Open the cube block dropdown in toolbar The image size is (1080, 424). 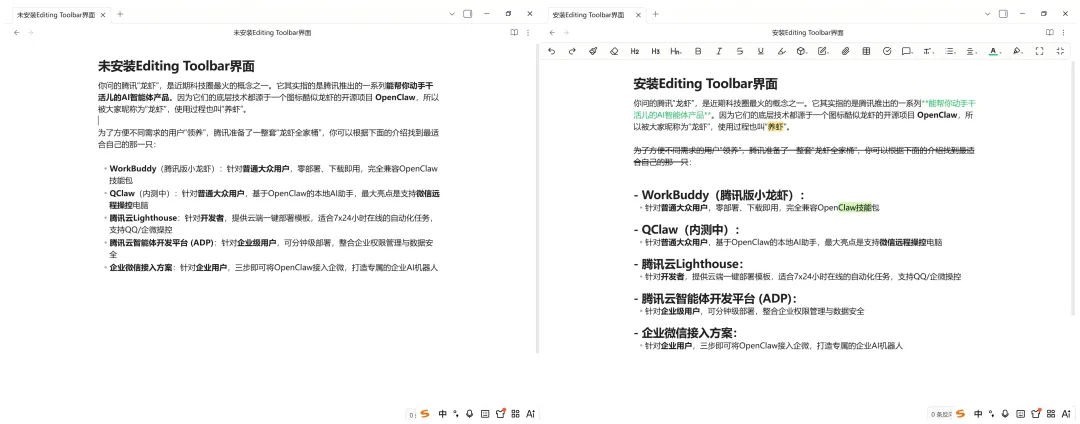[802, 51]
